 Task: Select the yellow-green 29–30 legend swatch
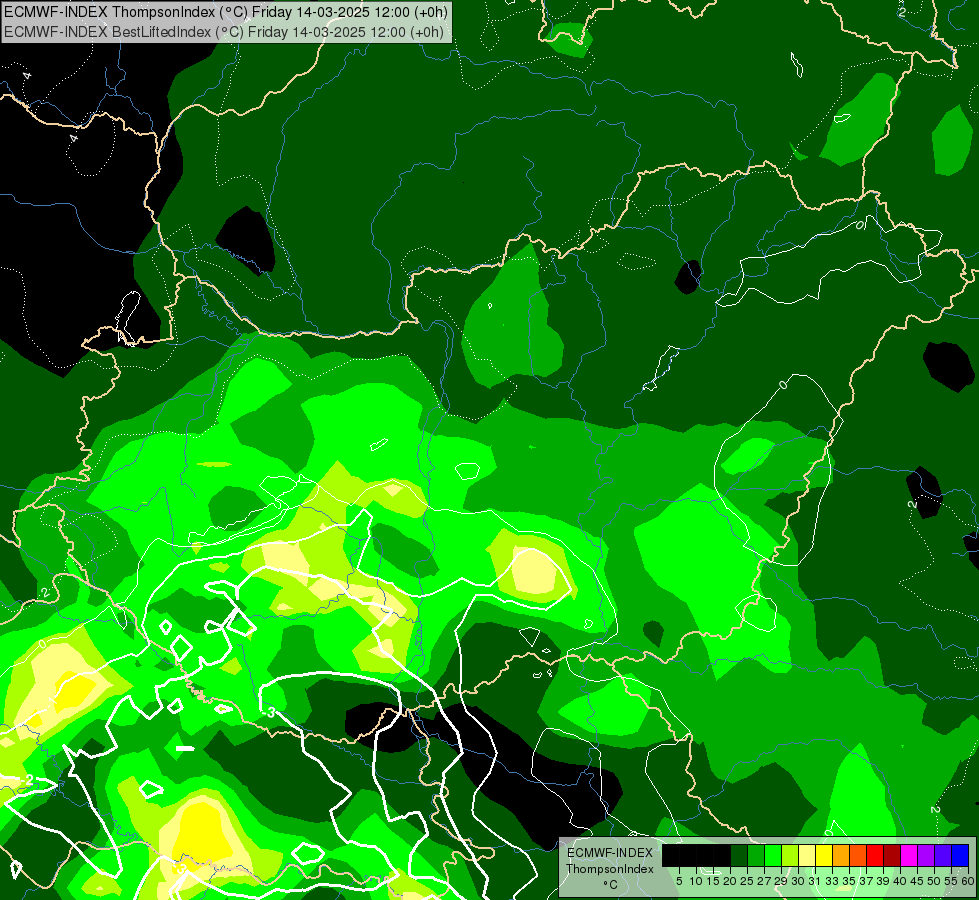point(790,855)
